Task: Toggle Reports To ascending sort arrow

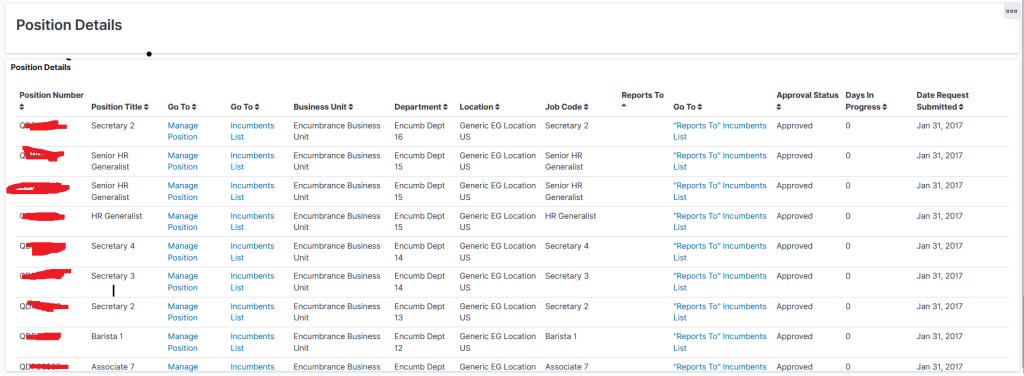Action: click(624, 105)
